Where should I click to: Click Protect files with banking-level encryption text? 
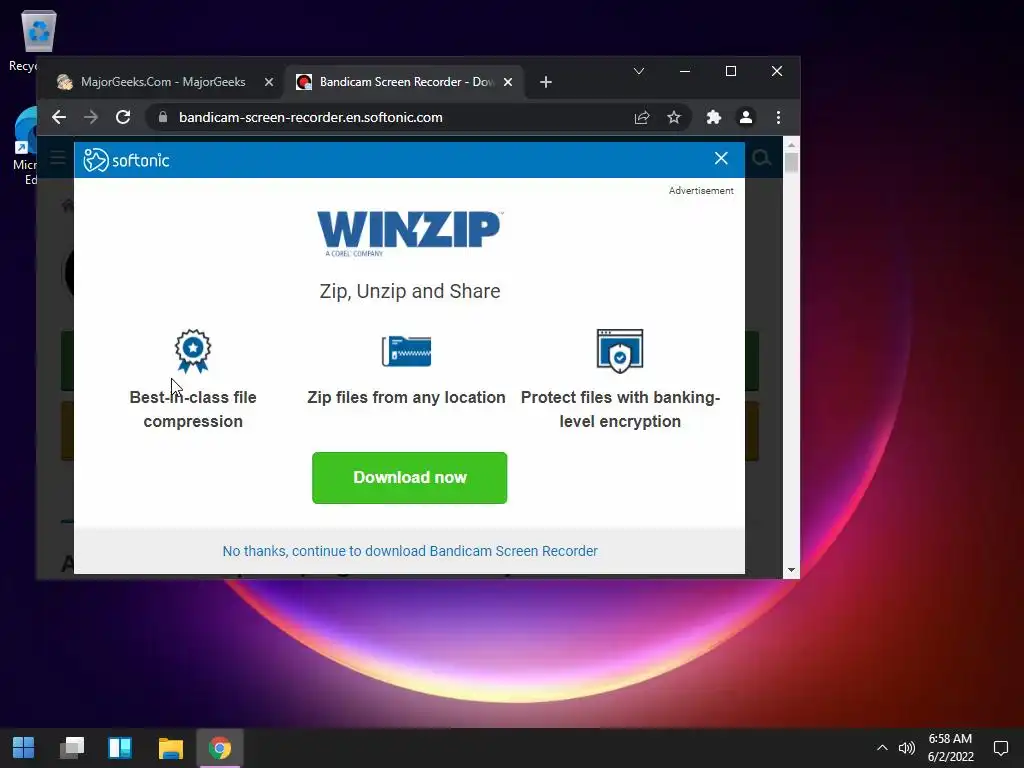(x=620, y=409)
